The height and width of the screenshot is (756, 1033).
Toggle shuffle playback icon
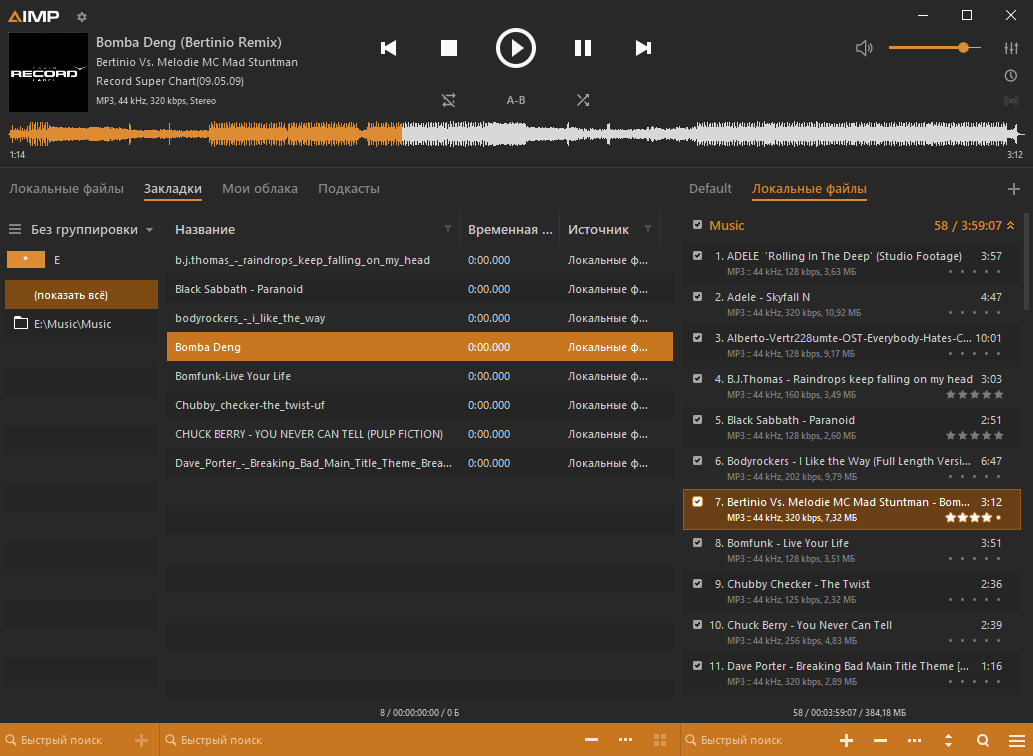point(583,100)
